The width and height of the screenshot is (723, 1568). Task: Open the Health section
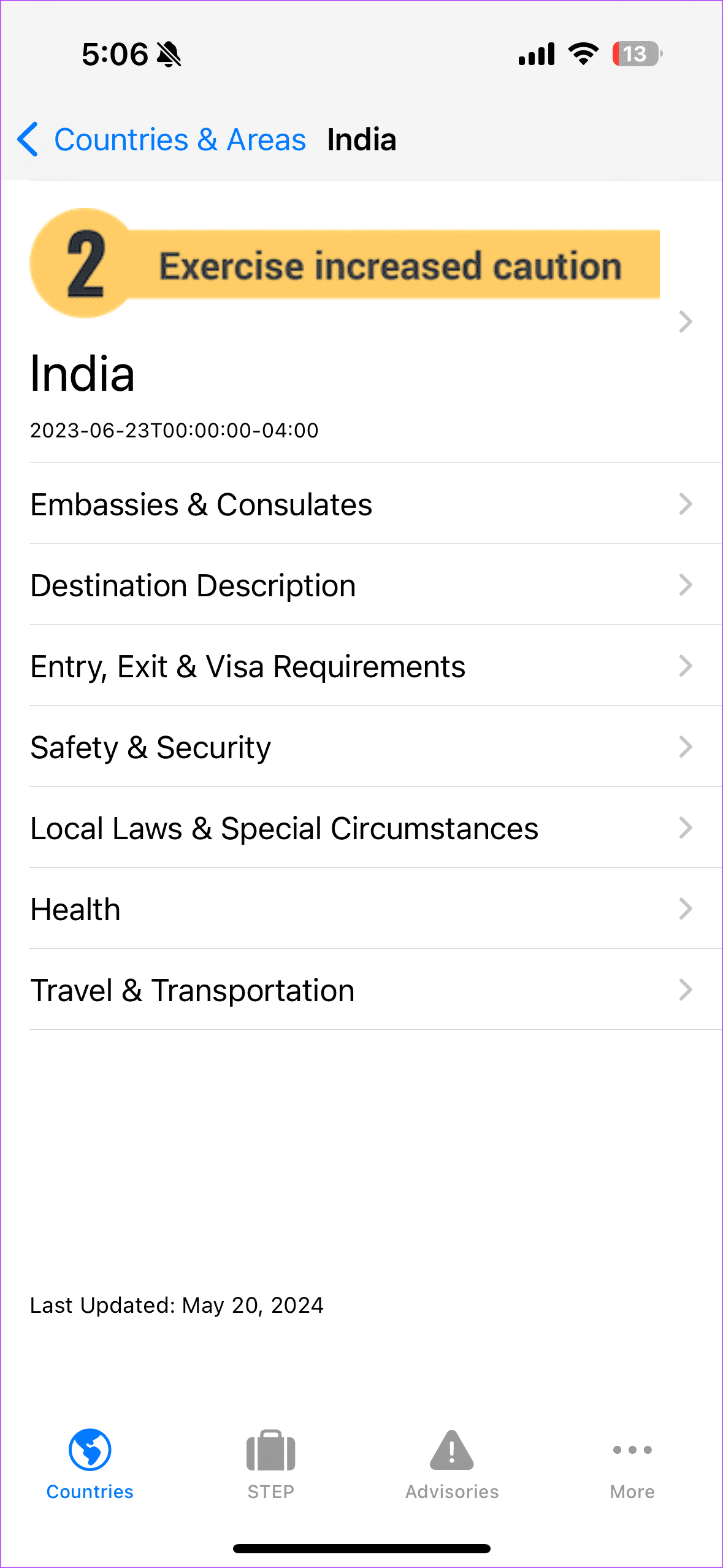(75, 909)
